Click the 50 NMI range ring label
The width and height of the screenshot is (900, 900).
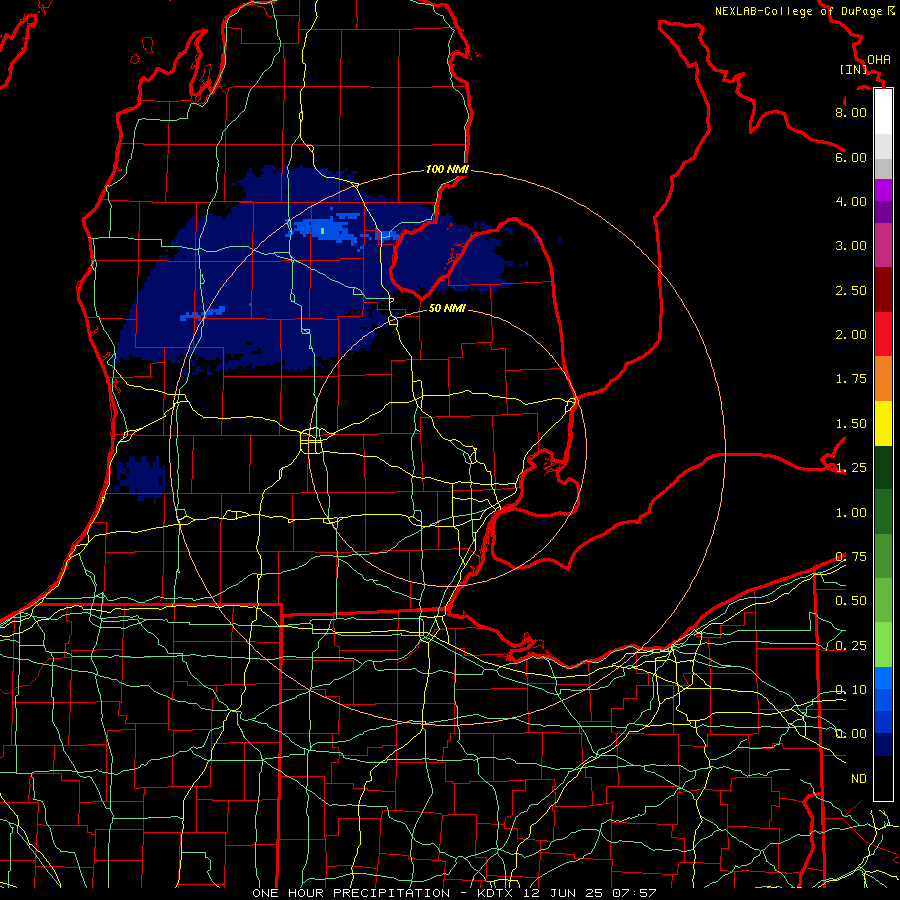(447, 308)
